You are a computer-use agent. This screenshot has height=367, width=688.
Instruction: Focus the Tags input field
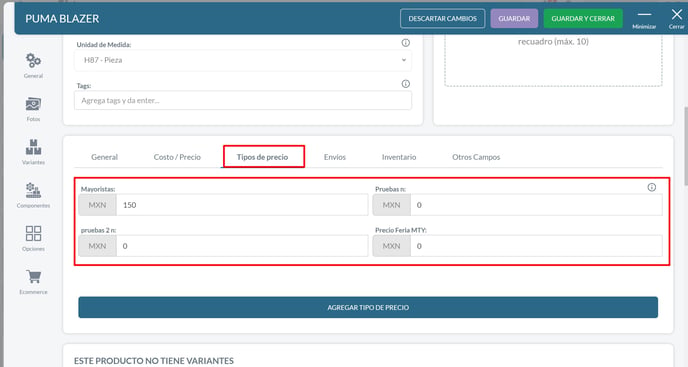click(x=243, y=101)
